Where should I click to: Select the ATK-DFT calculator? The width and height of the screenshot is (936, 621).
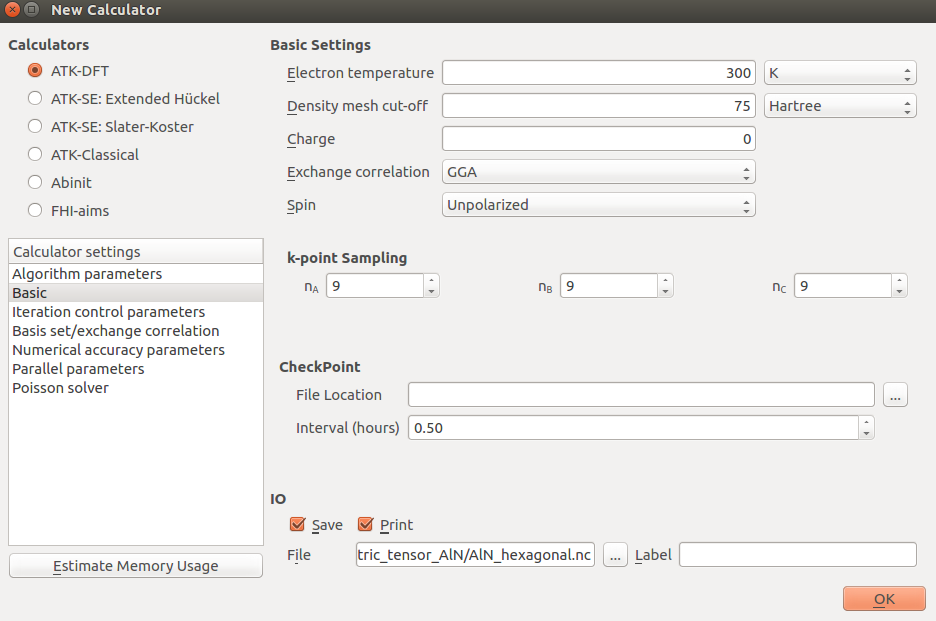35,70
